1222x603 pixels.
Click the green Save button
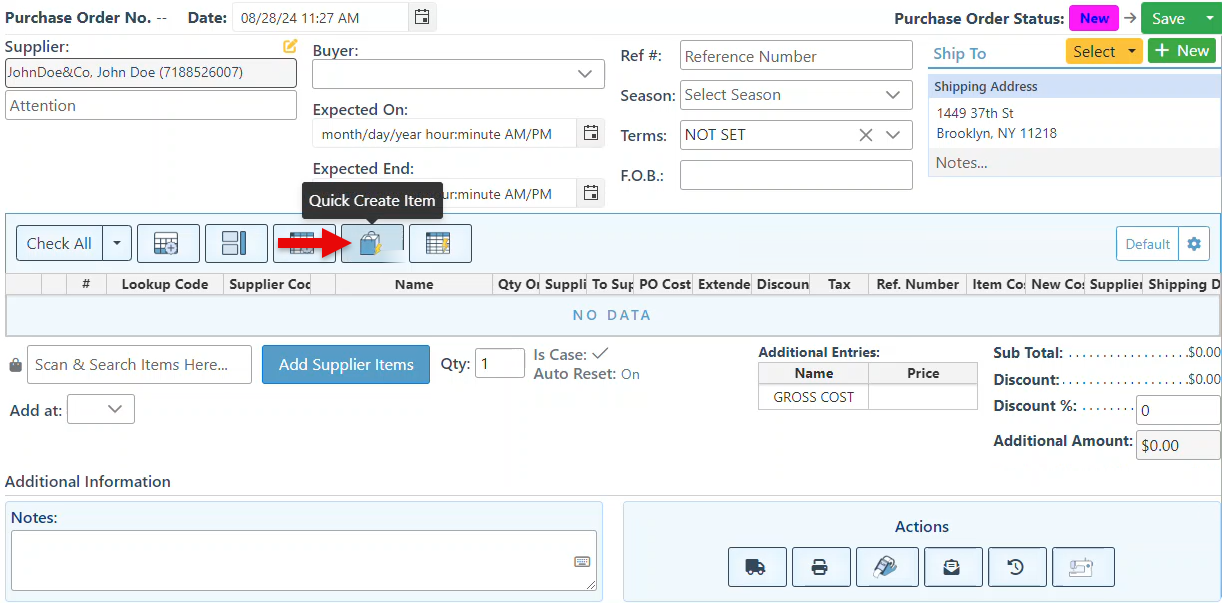pyautogui.click(x=1168, y=18)
